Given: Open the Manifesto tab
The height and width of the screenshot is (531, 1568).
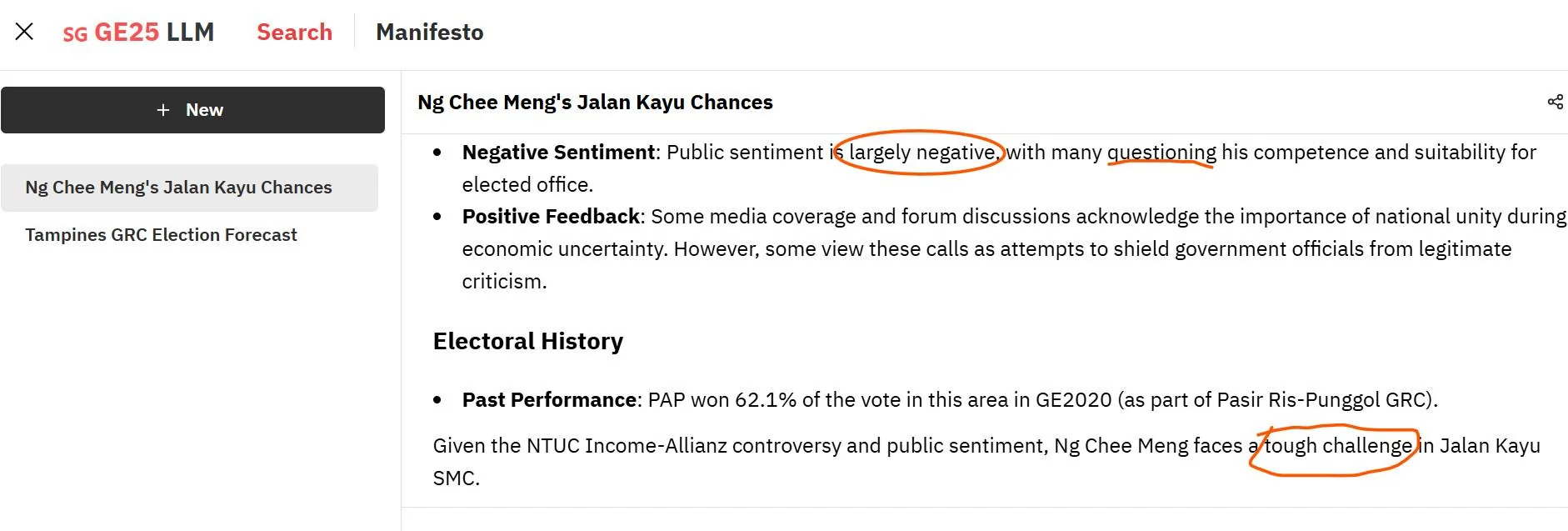Looking at the screenshot, I should pos(430,32).
